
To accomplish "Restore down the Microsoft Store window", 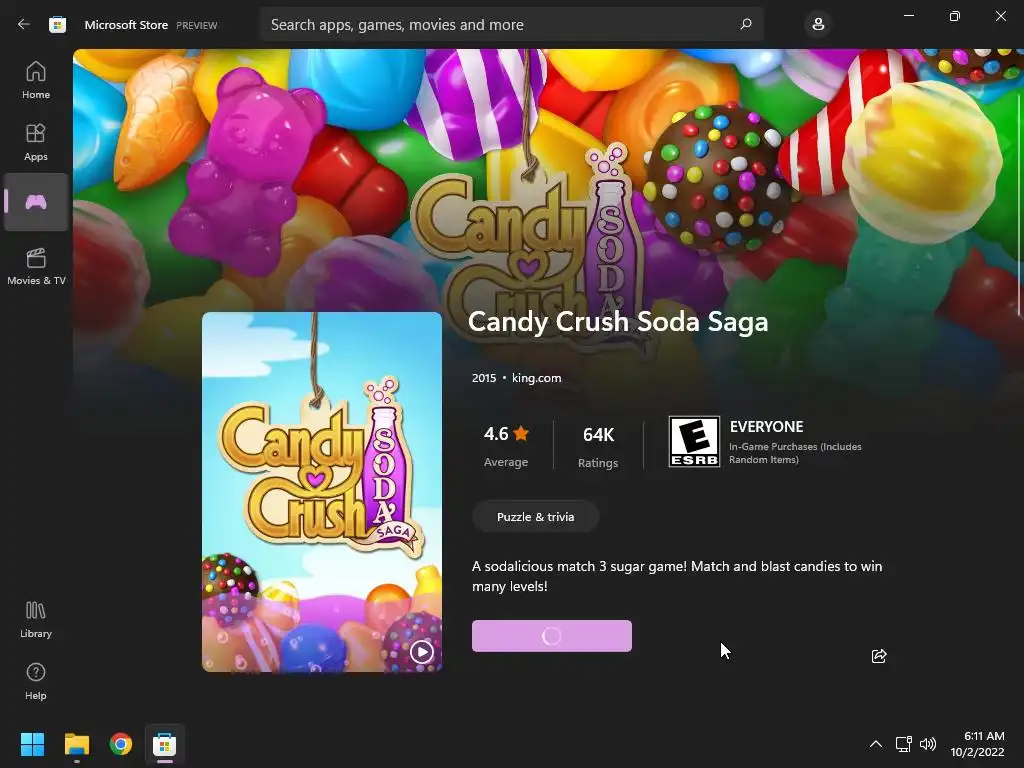I will click(x=955, y=16).
